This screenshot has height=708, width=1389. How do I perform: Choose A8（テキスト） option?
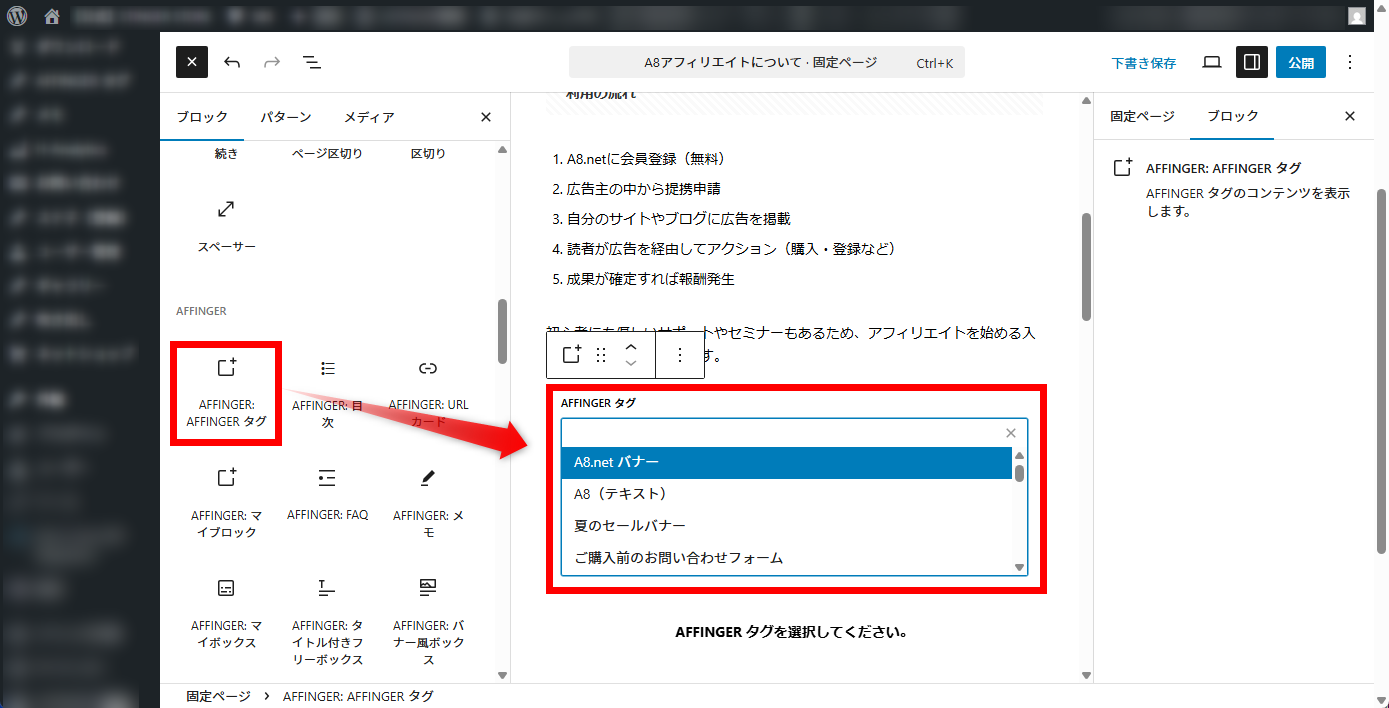tap(787, 494)
